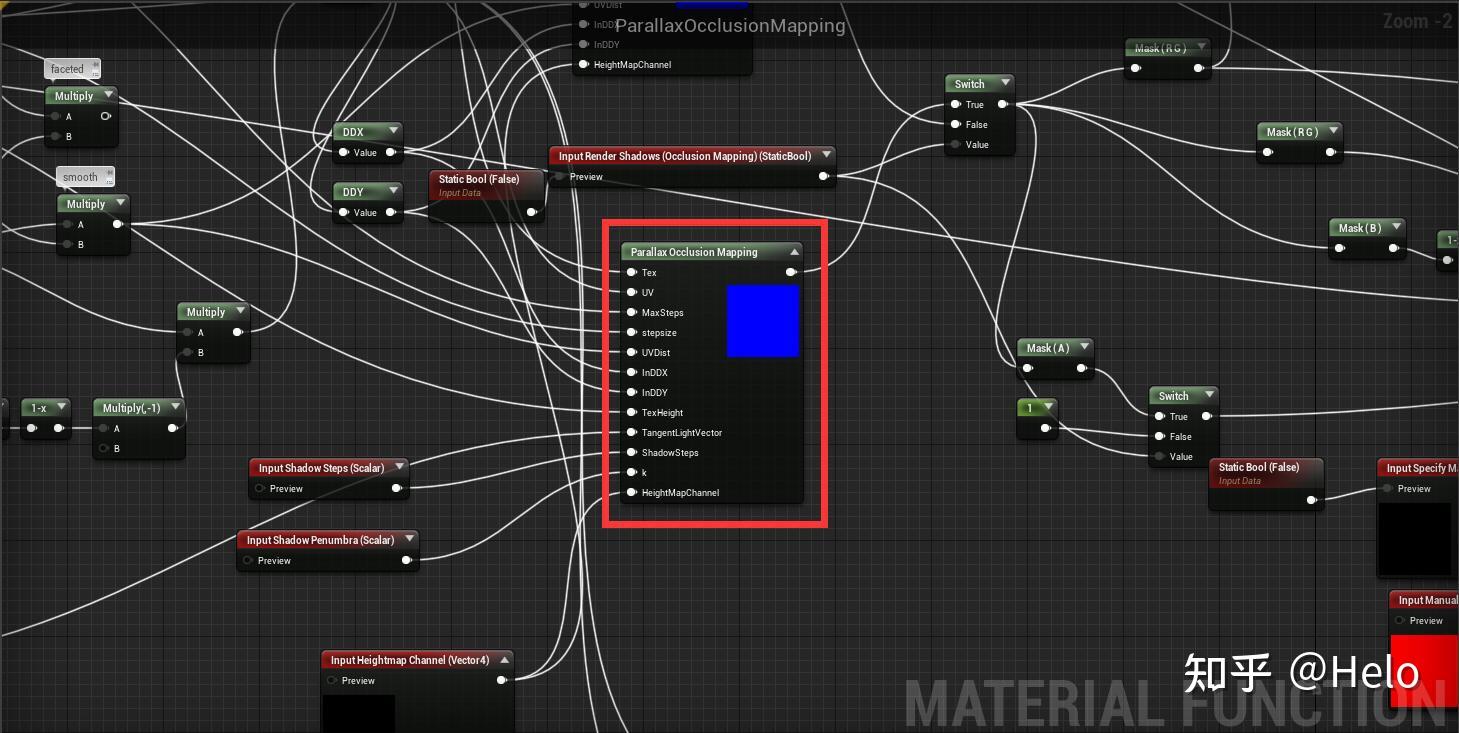Click the Tex output pin on the Parallax node

pyautogui.click(x=792, y=272)
